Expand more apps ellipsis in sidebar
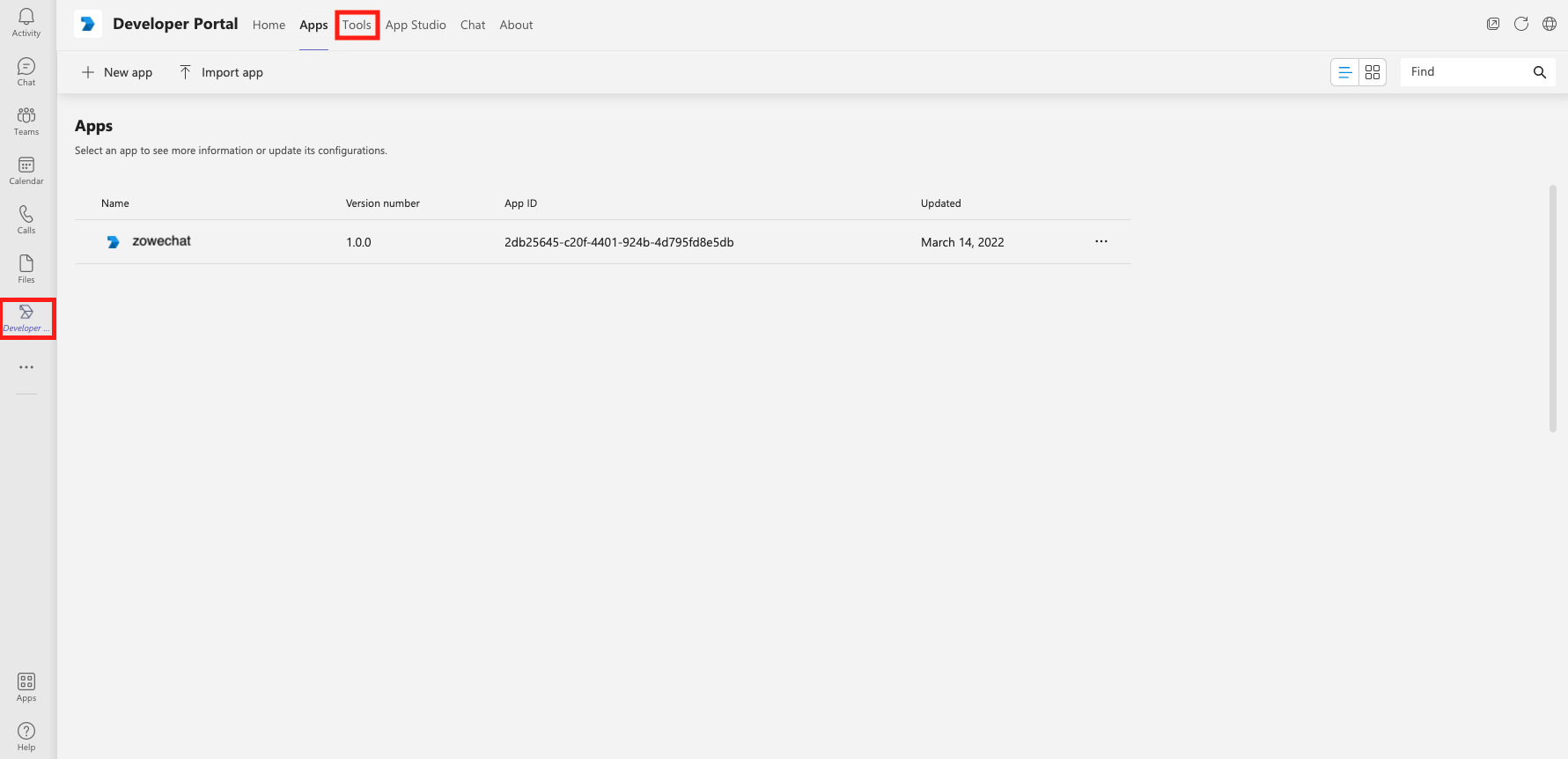Viewport: 1568px width, 759px height. coord(26,367)
